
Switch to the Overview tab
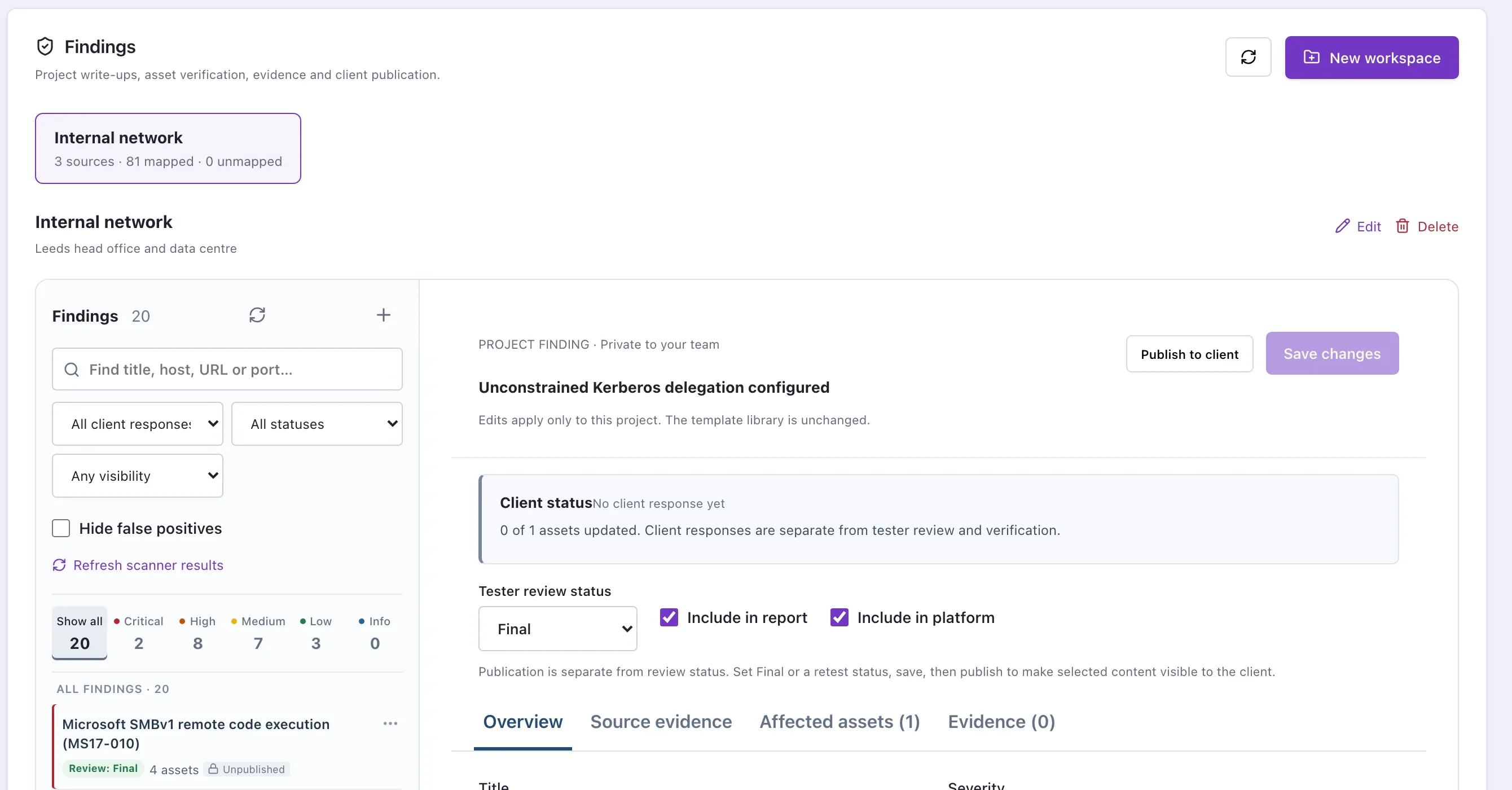pos(522,721)
